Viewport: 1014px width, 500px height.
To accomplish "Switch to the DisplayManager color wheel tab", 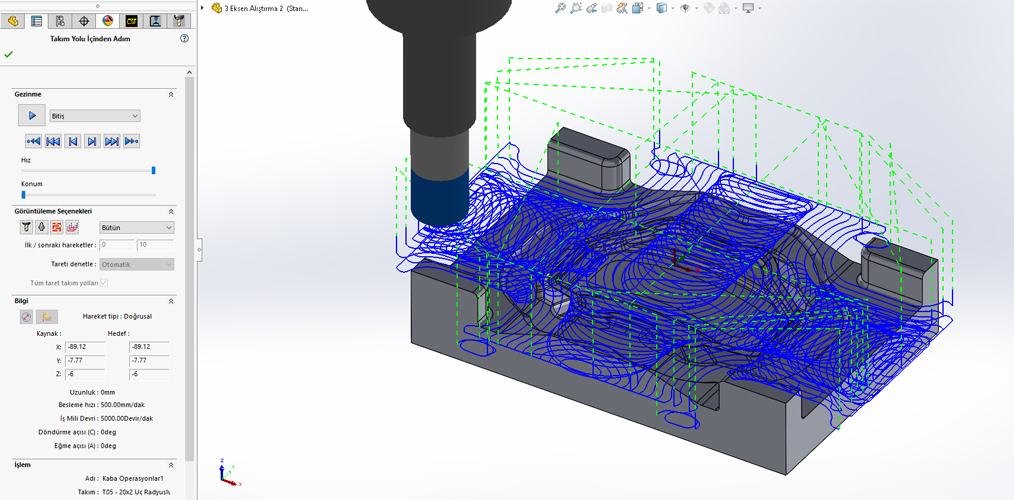I will (x=108, y=20).
